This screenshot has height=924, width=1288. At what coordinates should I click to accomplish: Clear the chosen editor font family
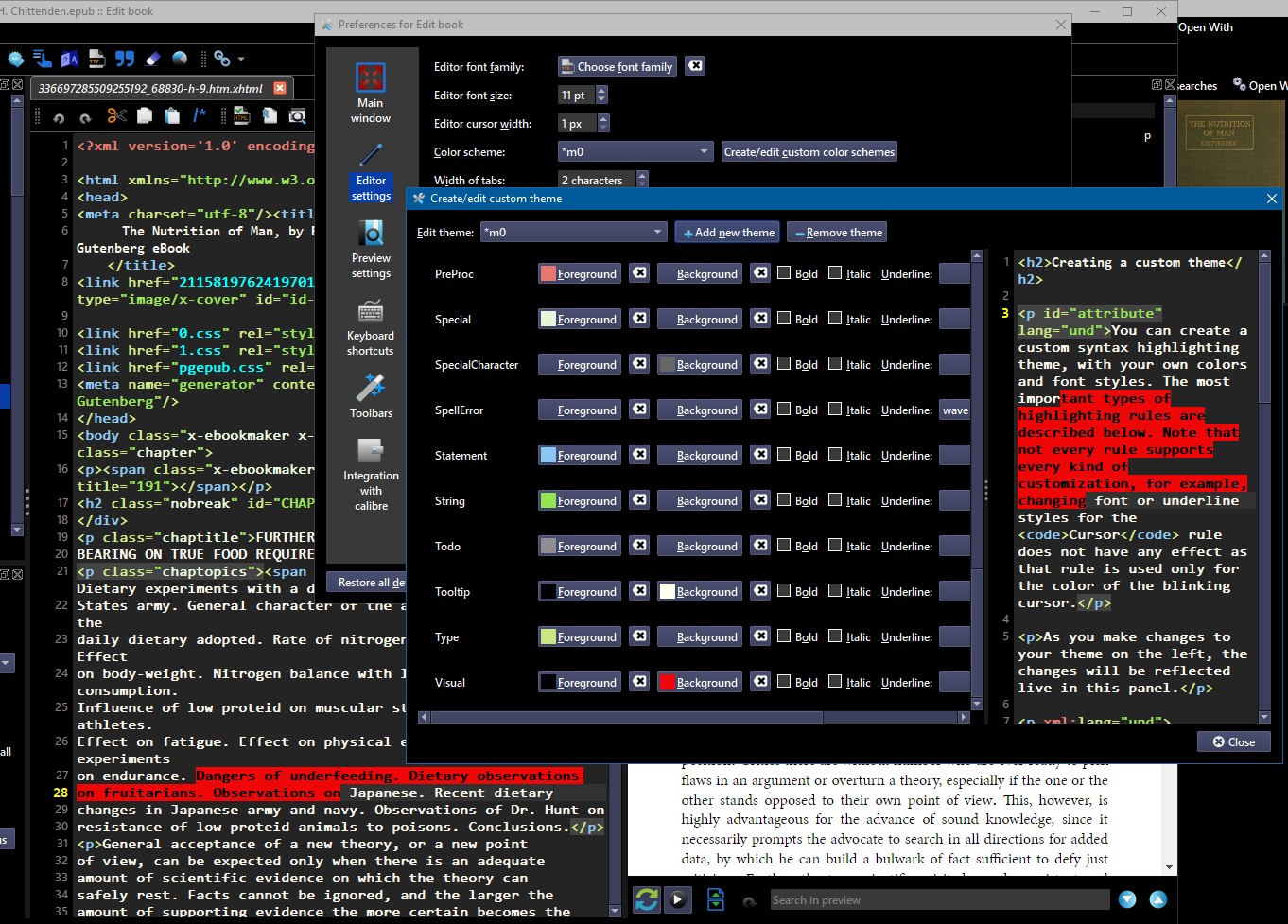[695, 65]
